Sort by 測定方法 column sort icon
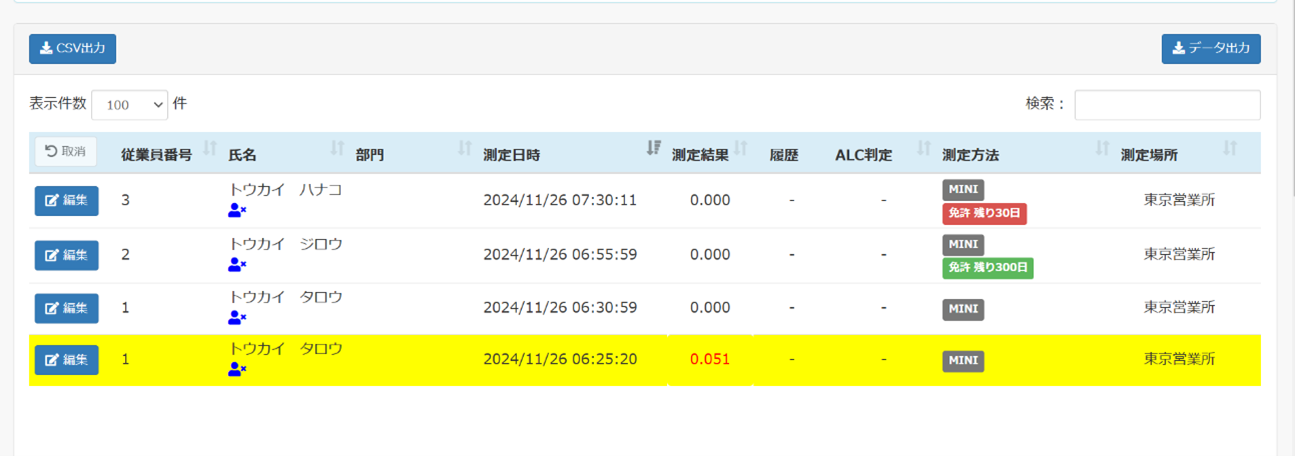The height and width of the screenshot is (456, 1295). (1102, 149)
